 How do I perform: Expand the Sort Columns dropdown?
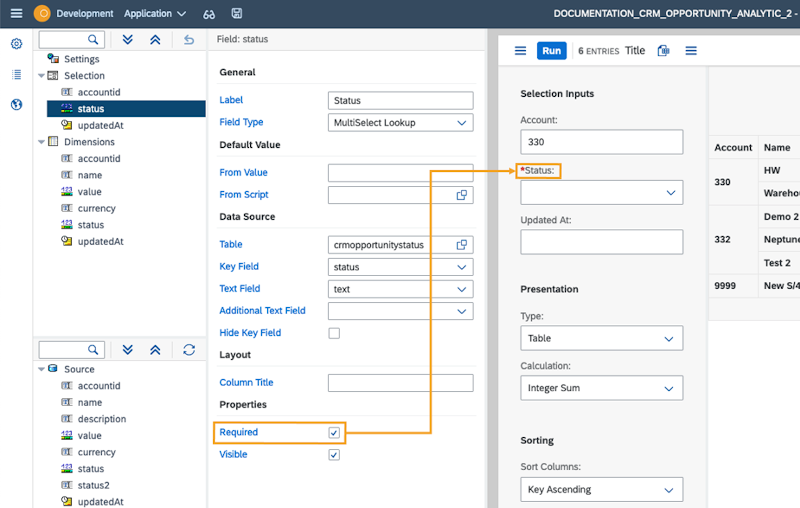(x=601, y=490)
